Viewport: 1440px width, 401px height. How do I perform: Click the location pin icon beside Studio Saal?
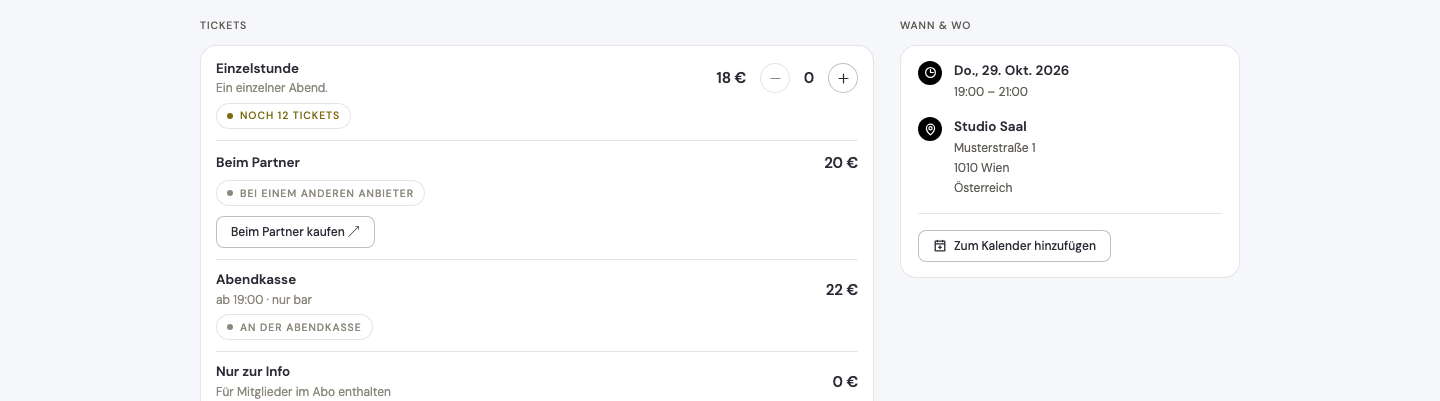(x=930, y=129)
